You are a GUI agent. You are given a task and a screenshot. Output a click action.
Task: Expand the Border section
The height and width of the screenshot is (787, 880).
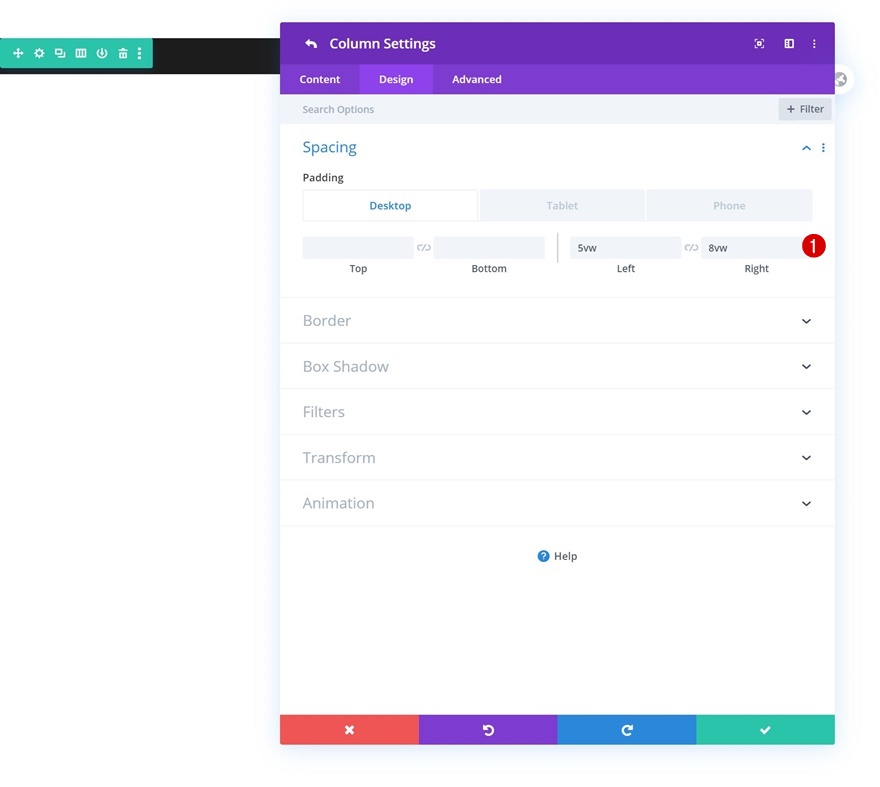coord(557,321)
